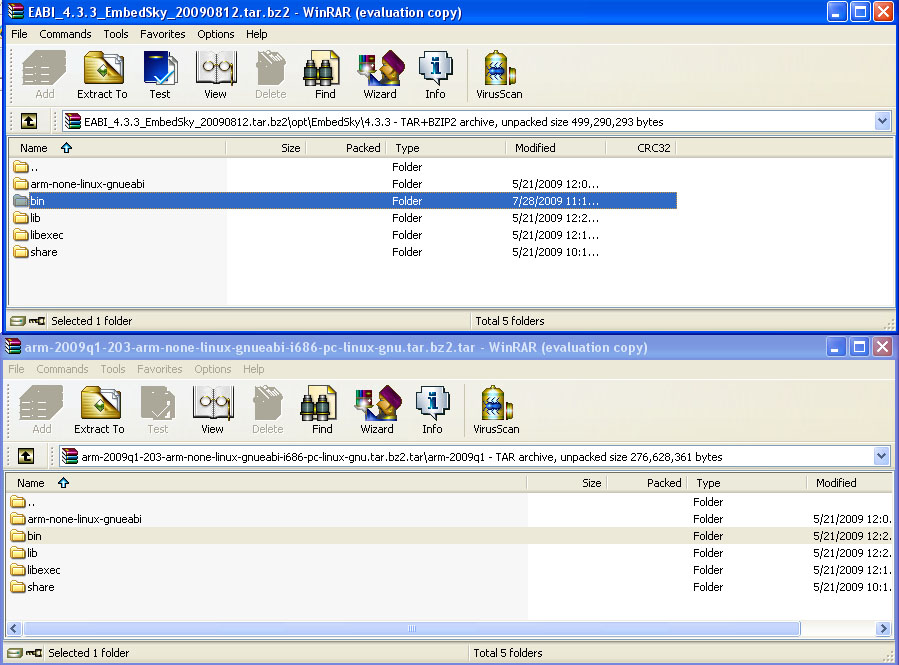The width and height of the screenshot is (899, 665).
Task: Sort by Name column in top window
Action: click(x=118, y=148)
